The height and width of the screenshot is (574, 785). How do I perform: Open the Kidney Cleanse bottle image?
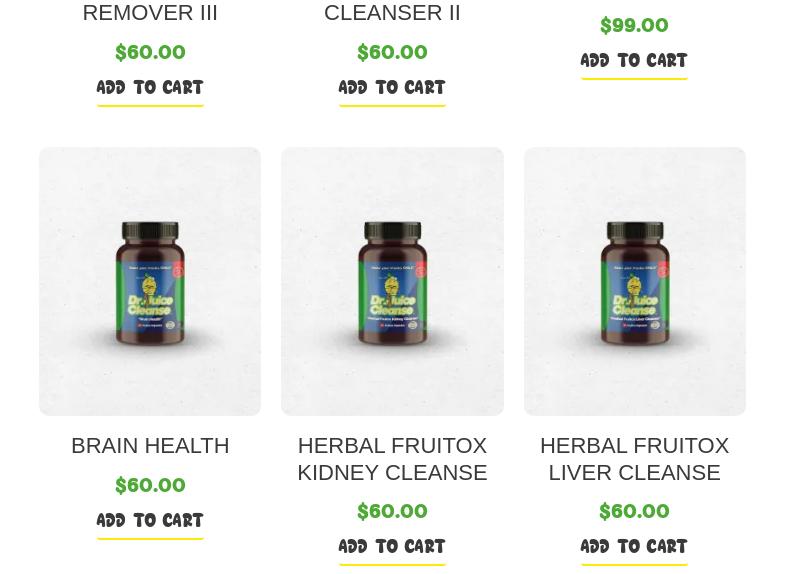(x=392, y=281)
